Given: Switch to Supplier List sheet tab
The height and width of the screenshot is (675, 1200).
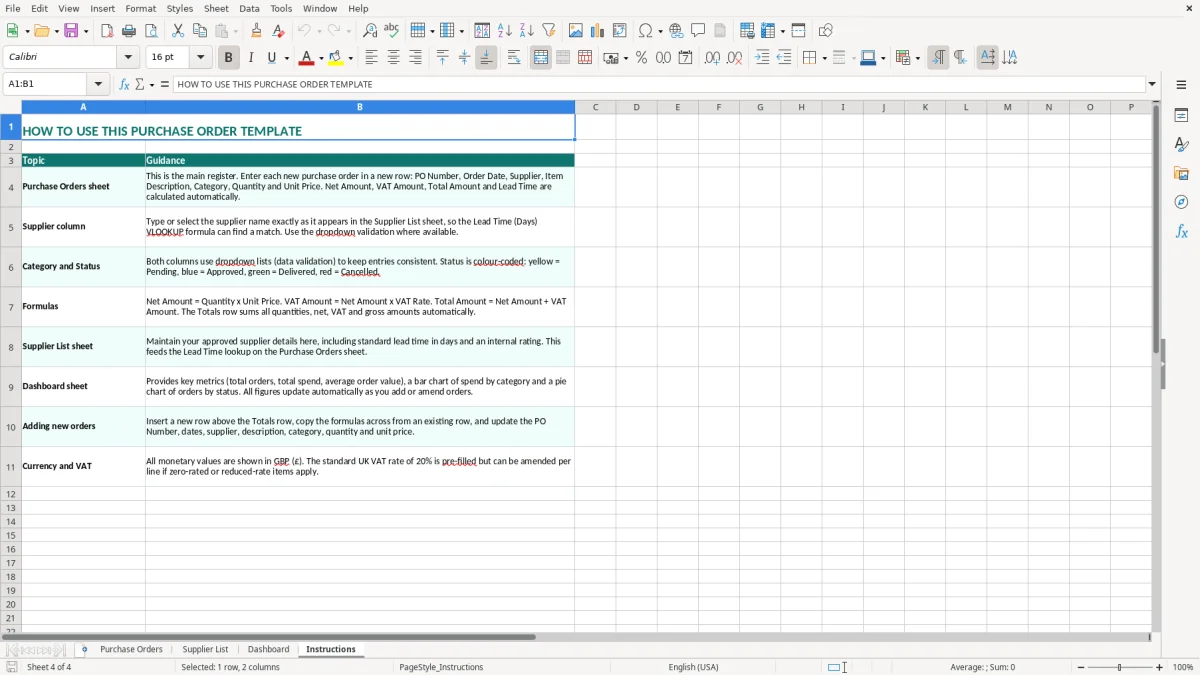Looking at the screenshot, I should coord(205,649).
